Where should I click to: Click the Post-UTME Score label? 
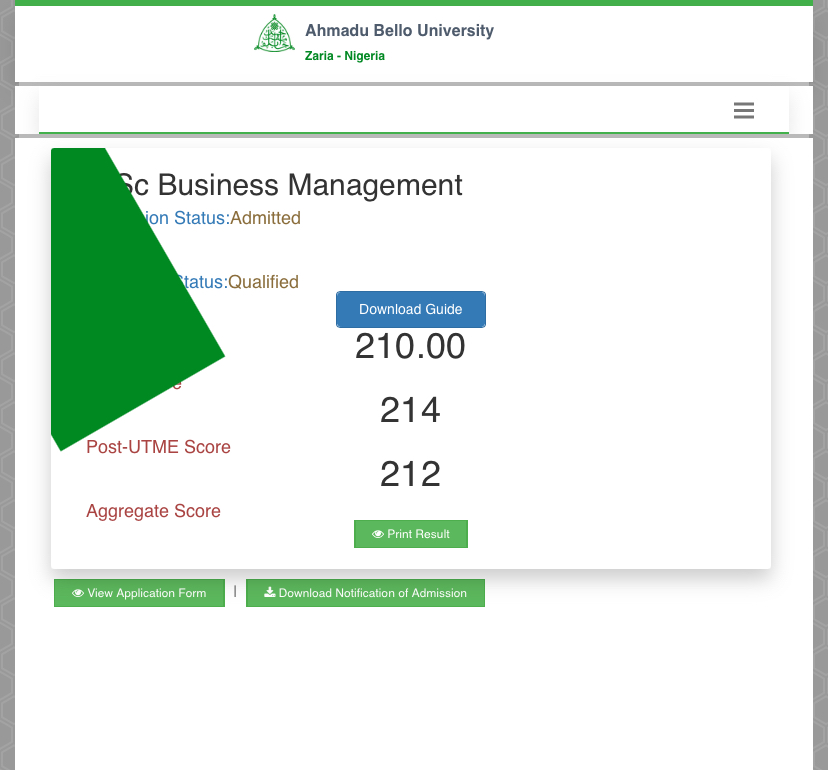158,447
